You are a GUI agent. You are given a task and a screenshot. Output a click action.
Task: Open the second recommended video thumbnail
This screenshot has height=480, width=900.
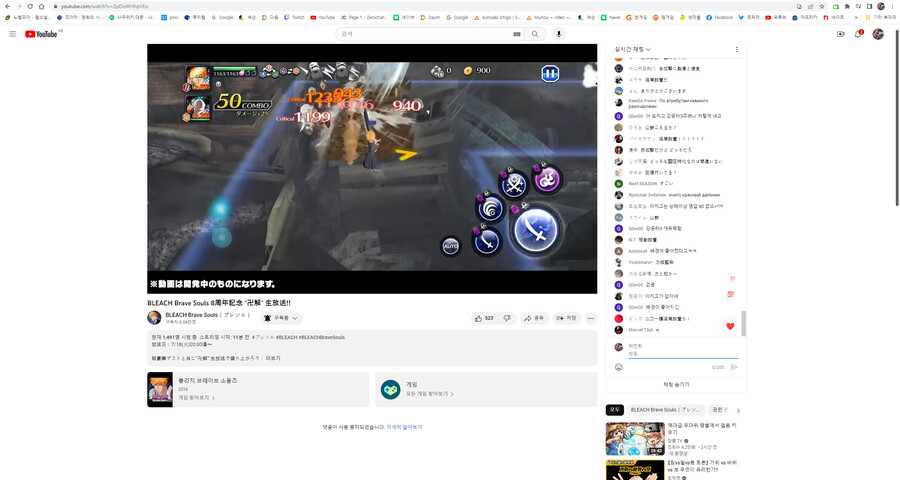tap(635, 470)
